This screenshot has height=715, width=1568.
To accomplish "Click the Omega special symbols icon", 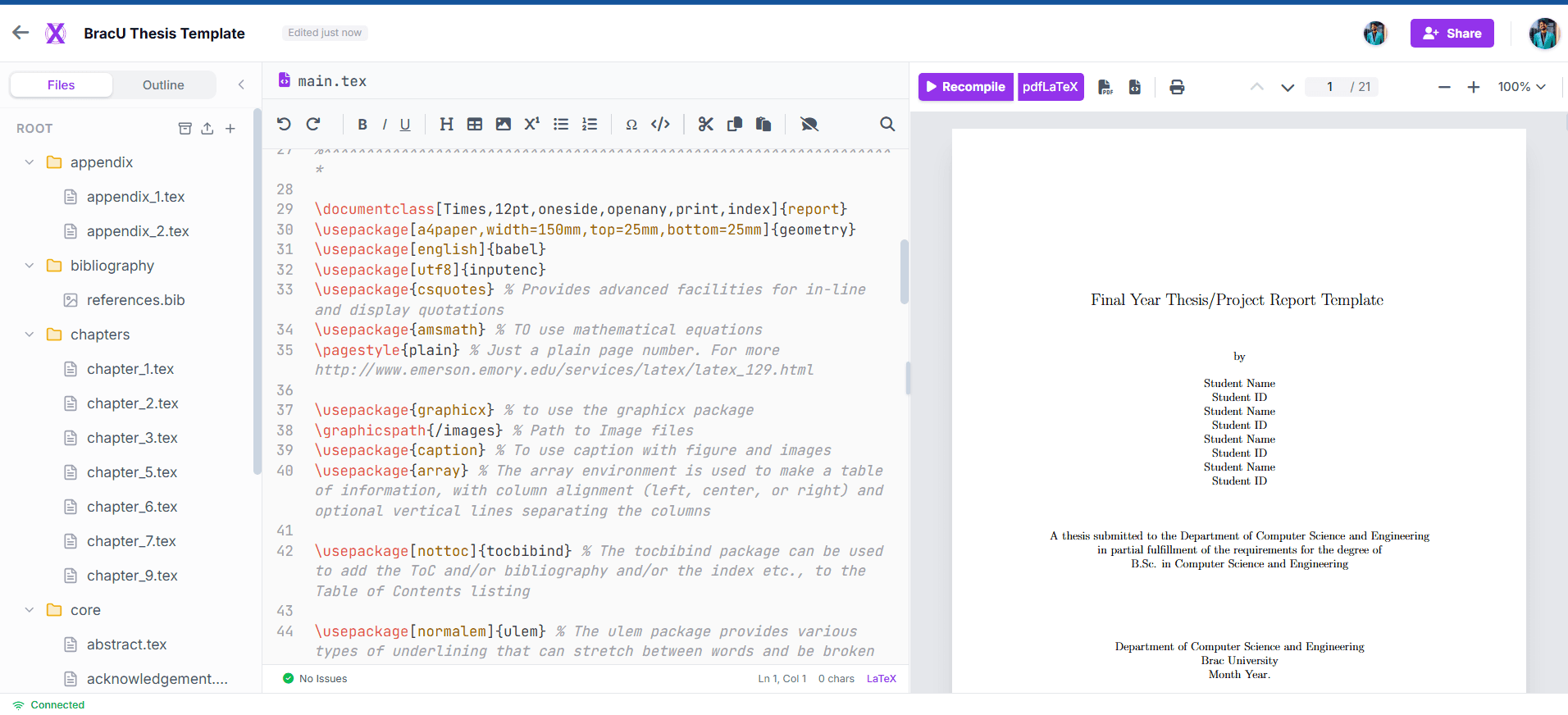I will (x=631, y=124).
